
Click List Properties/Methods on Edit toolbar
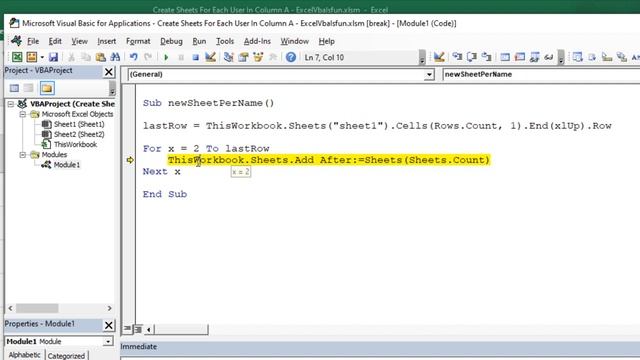577,57
